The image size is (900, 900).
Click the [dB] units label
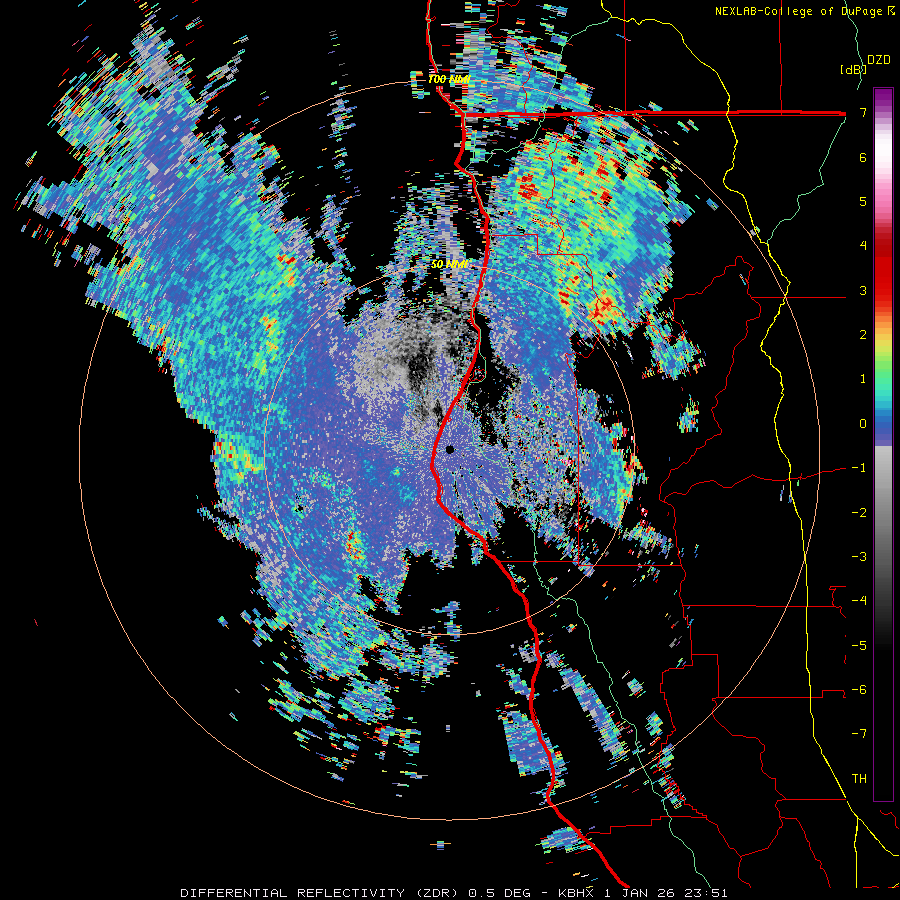[x=852, y=70]
